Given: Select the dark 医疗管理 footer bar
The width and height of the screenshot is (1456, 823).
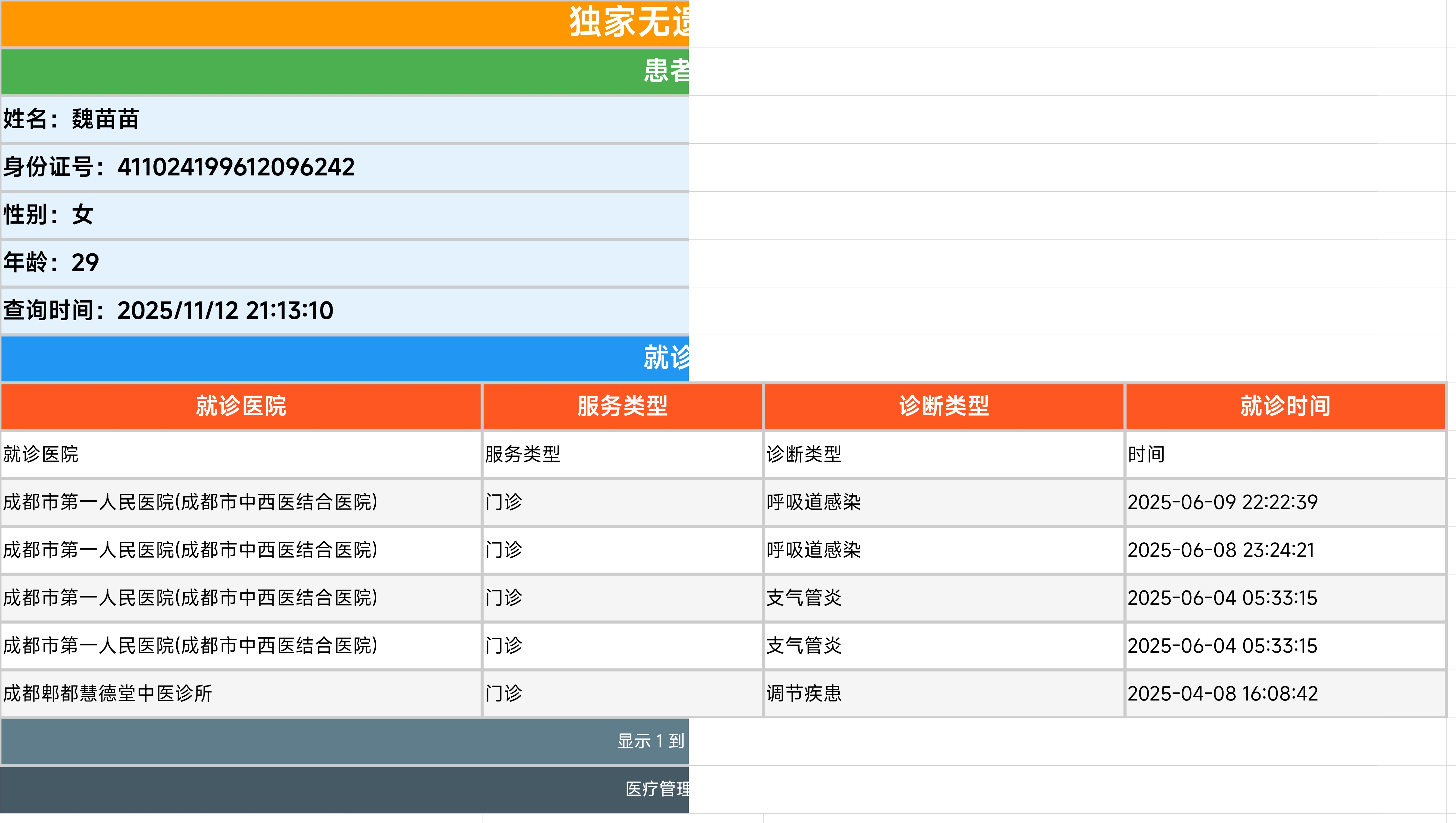Looking at the screenshot, I should [x=345, y=789].
